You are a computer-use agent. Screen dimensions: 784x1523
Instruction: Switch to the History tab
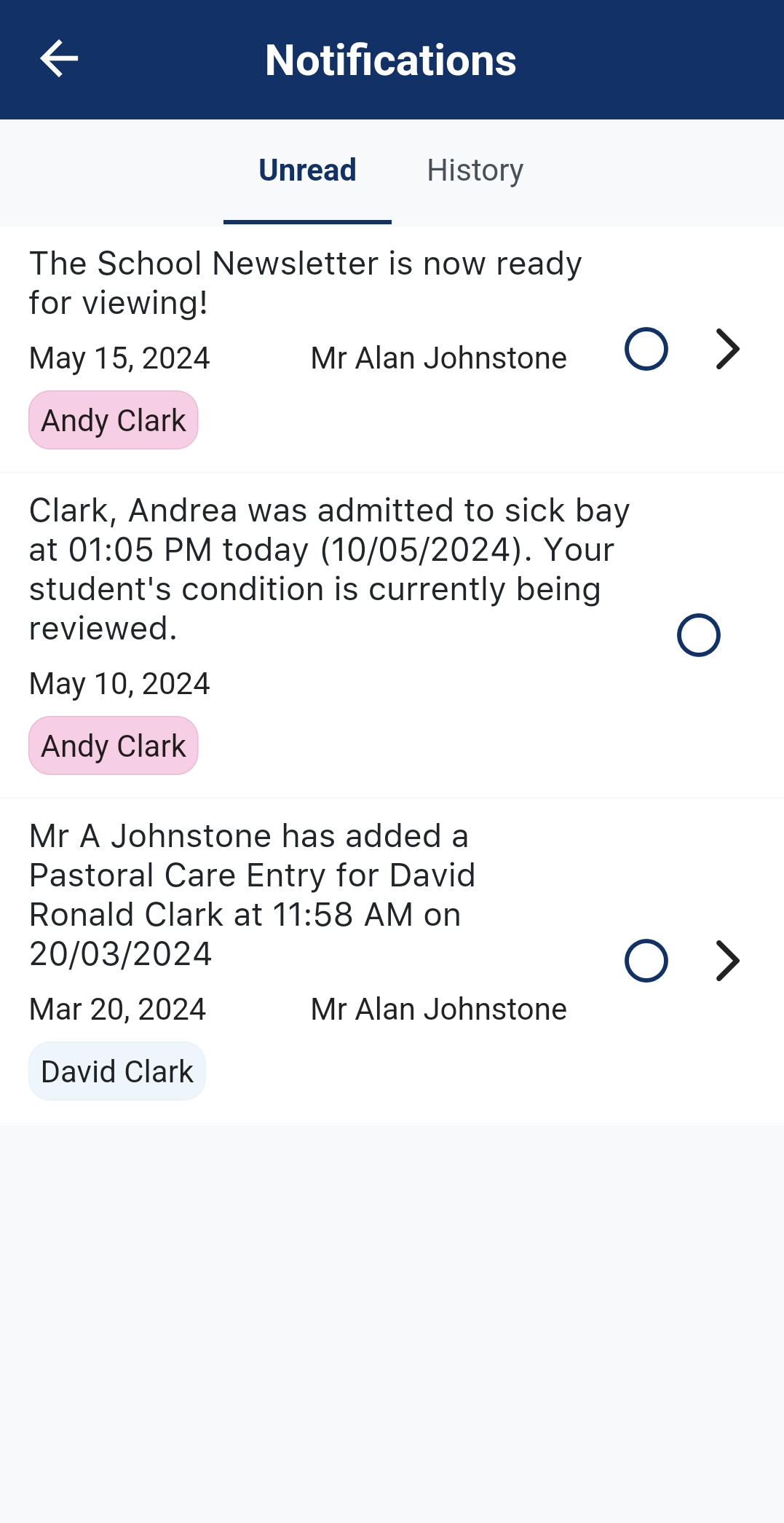[475, 171]
